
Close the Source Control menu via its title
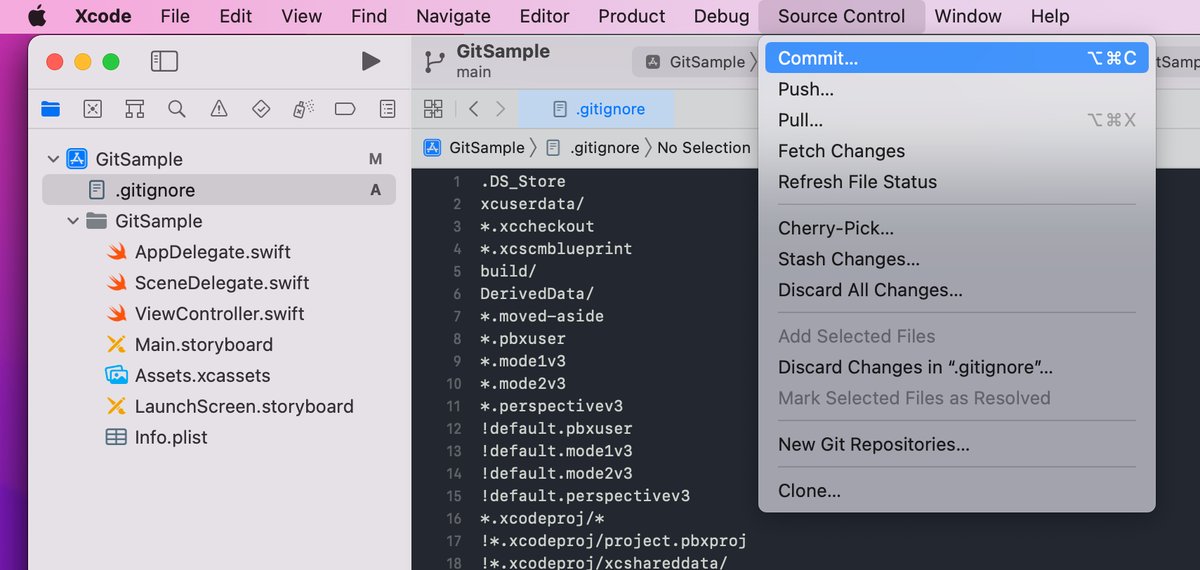point(842,16)
